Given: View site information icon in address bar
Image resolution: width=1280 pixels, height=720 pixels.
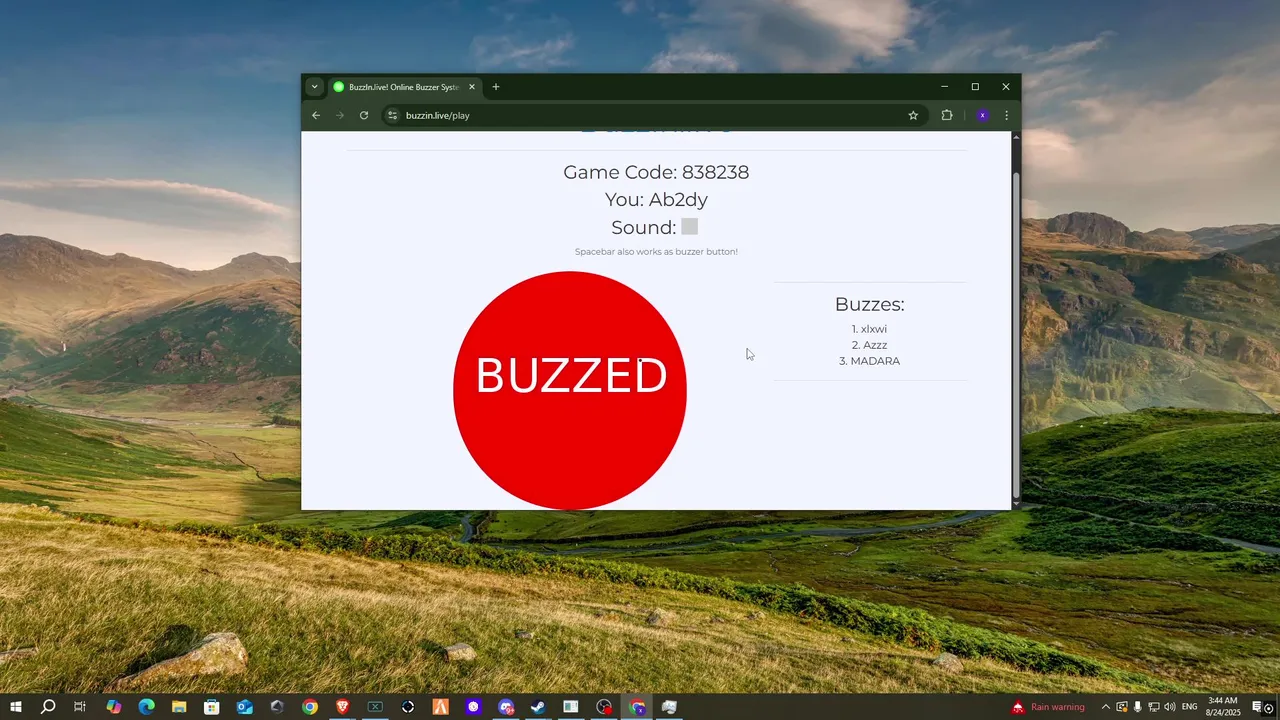Looking at the screenshot, I should pos(392,115).
